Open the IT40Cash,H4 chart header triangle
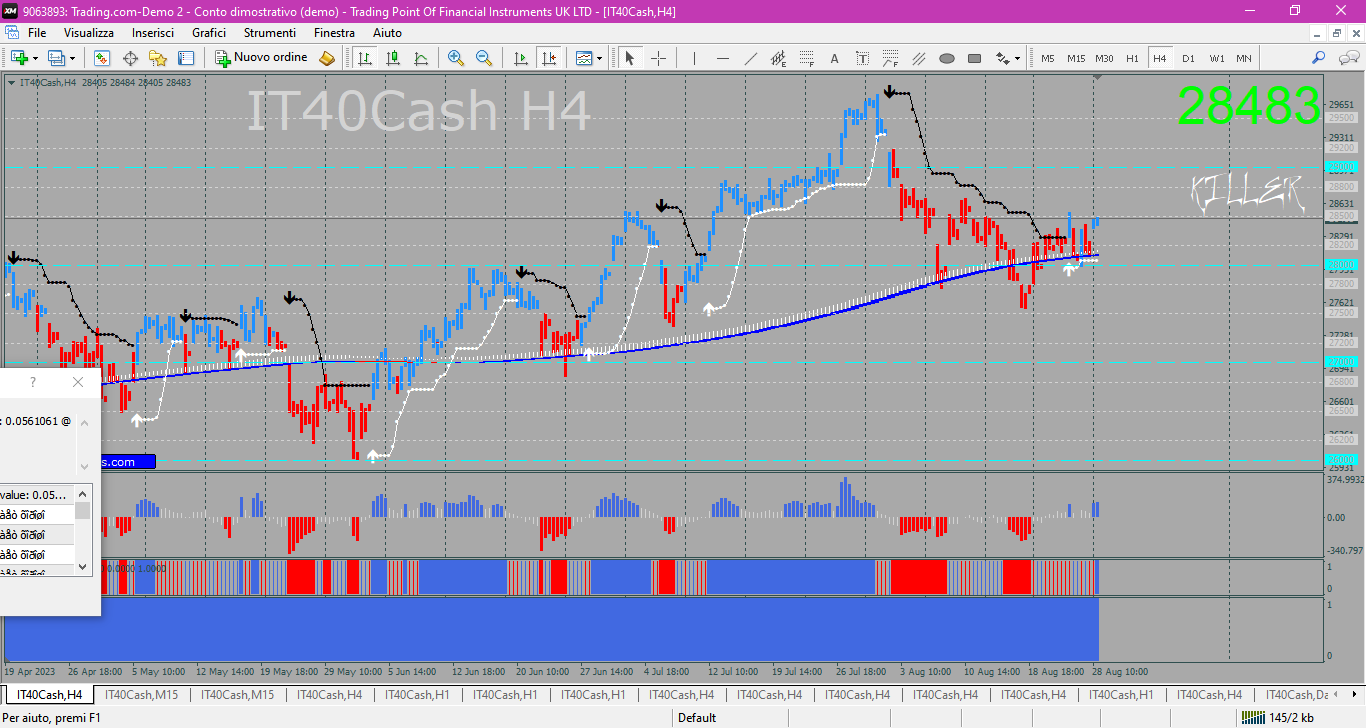This screenshot has height=728, width=1366. click(11, 83)
